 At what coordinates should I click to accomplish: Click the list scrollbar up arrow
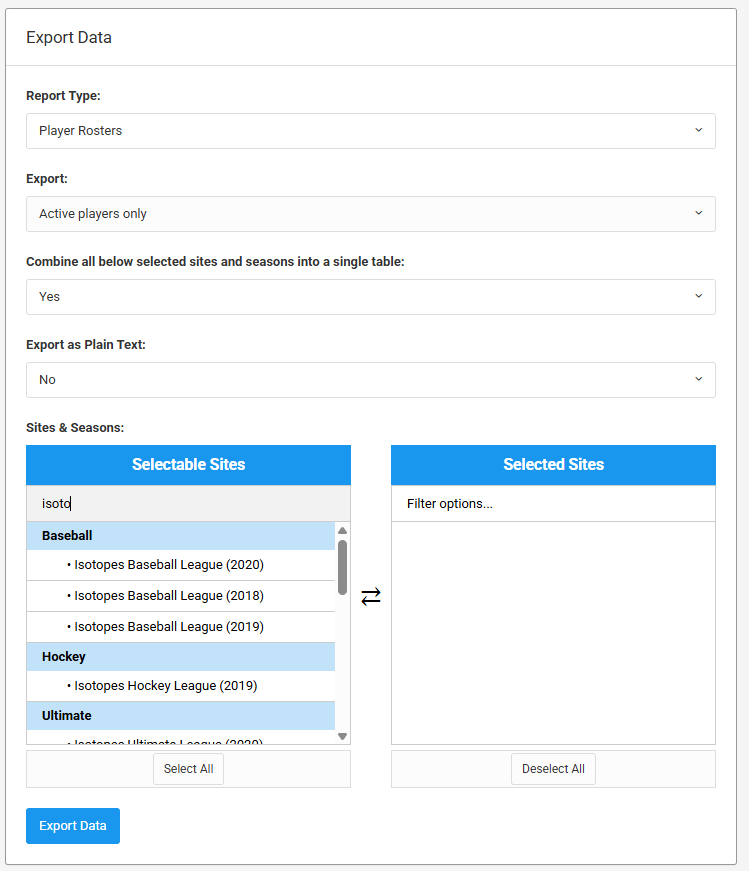tap(342, 530)
